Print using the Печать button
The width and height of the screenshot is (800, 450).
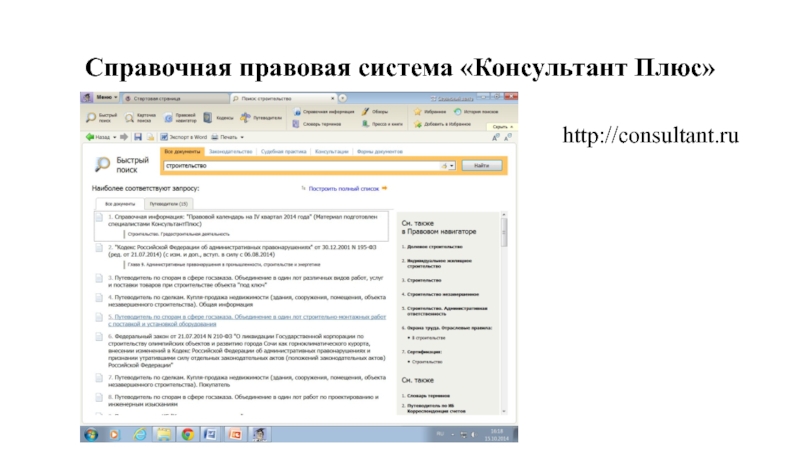point(224,137)
